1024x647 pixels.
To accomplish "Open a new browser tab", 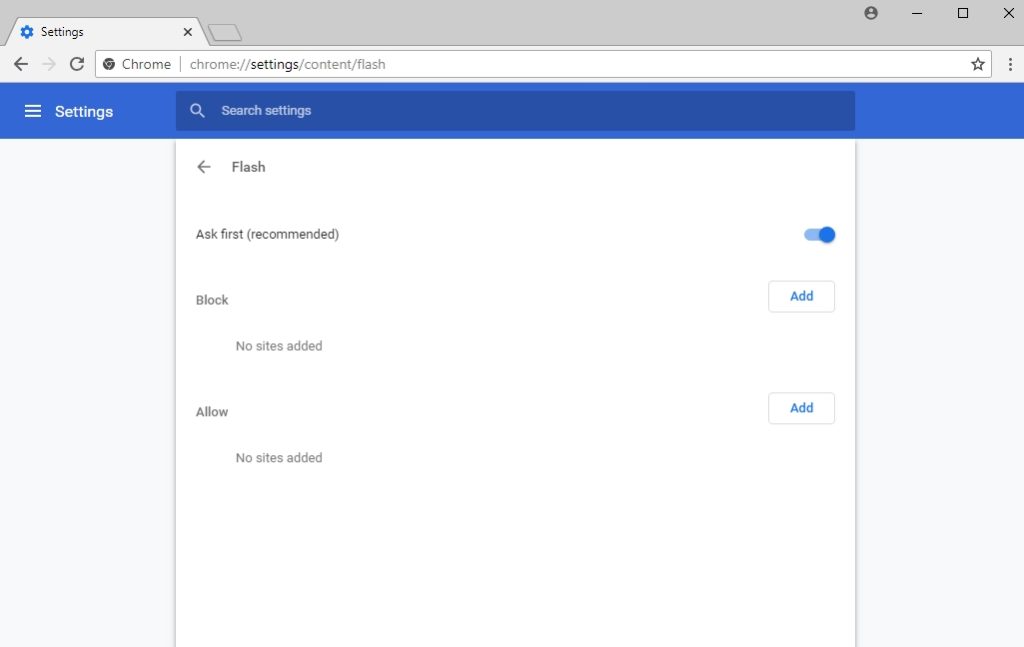I will [x=224, y=30].
